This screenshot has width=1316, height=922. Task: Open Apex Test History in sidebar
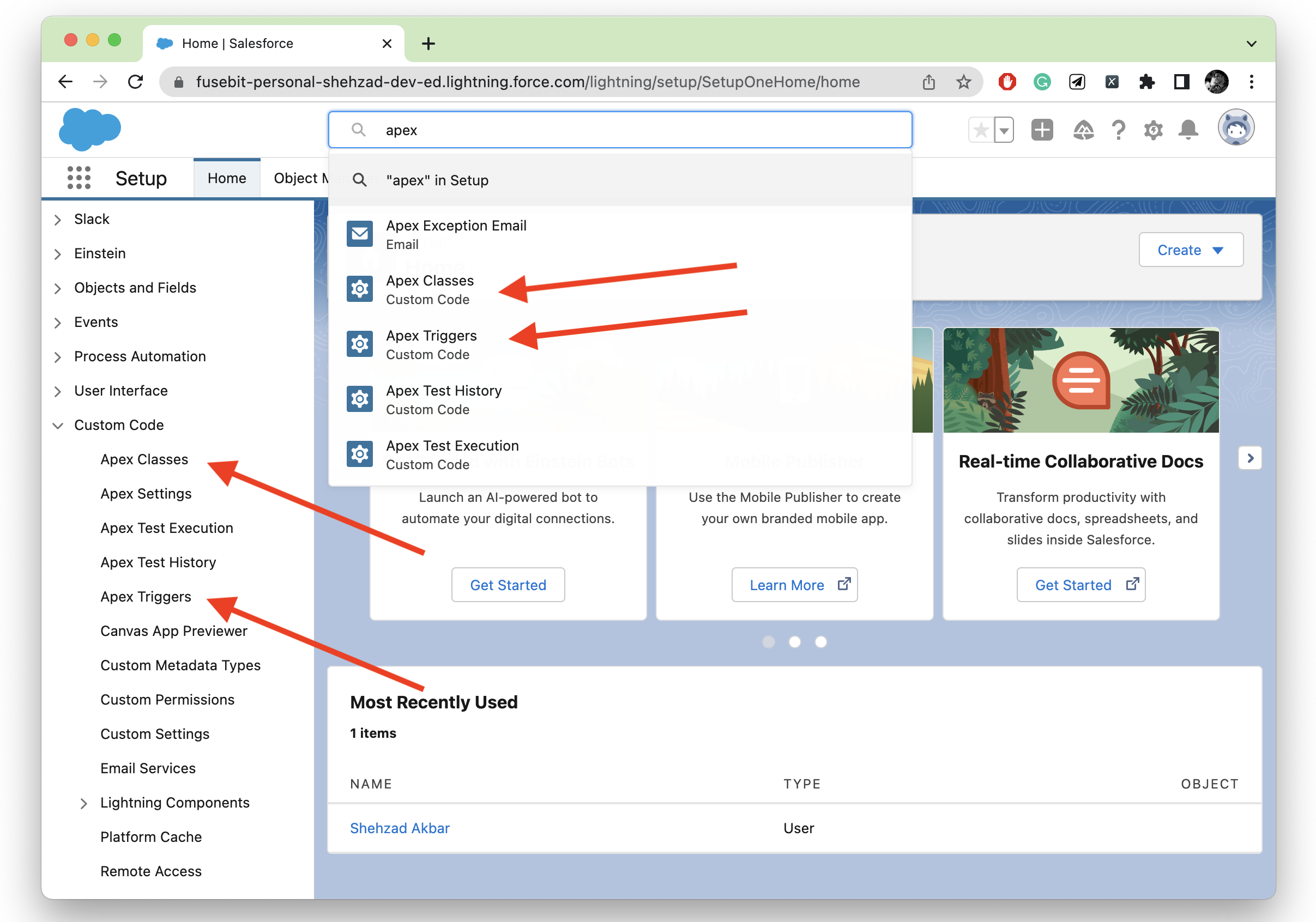(158, 563)
